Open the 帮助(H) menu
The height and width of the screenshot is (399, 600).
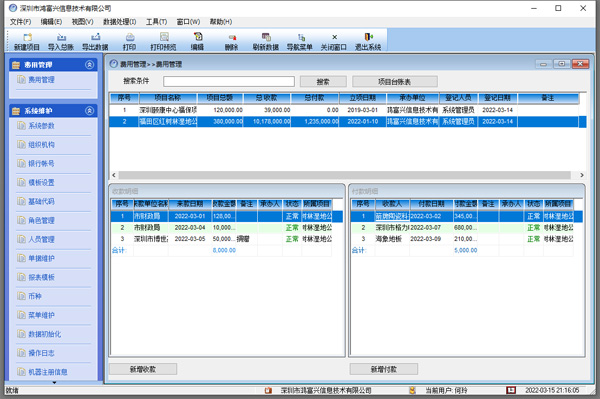[220, 22]
